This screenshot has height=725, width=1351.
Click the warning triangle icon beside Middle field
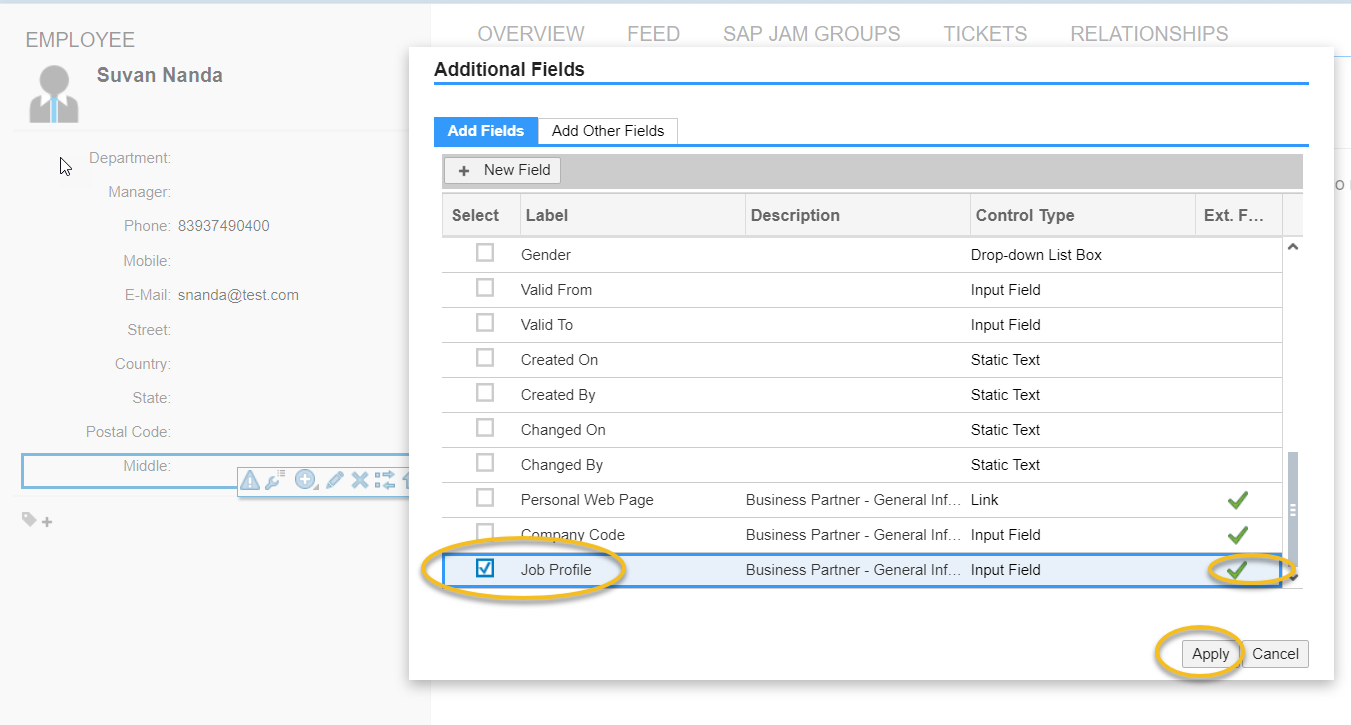[249, 480]
